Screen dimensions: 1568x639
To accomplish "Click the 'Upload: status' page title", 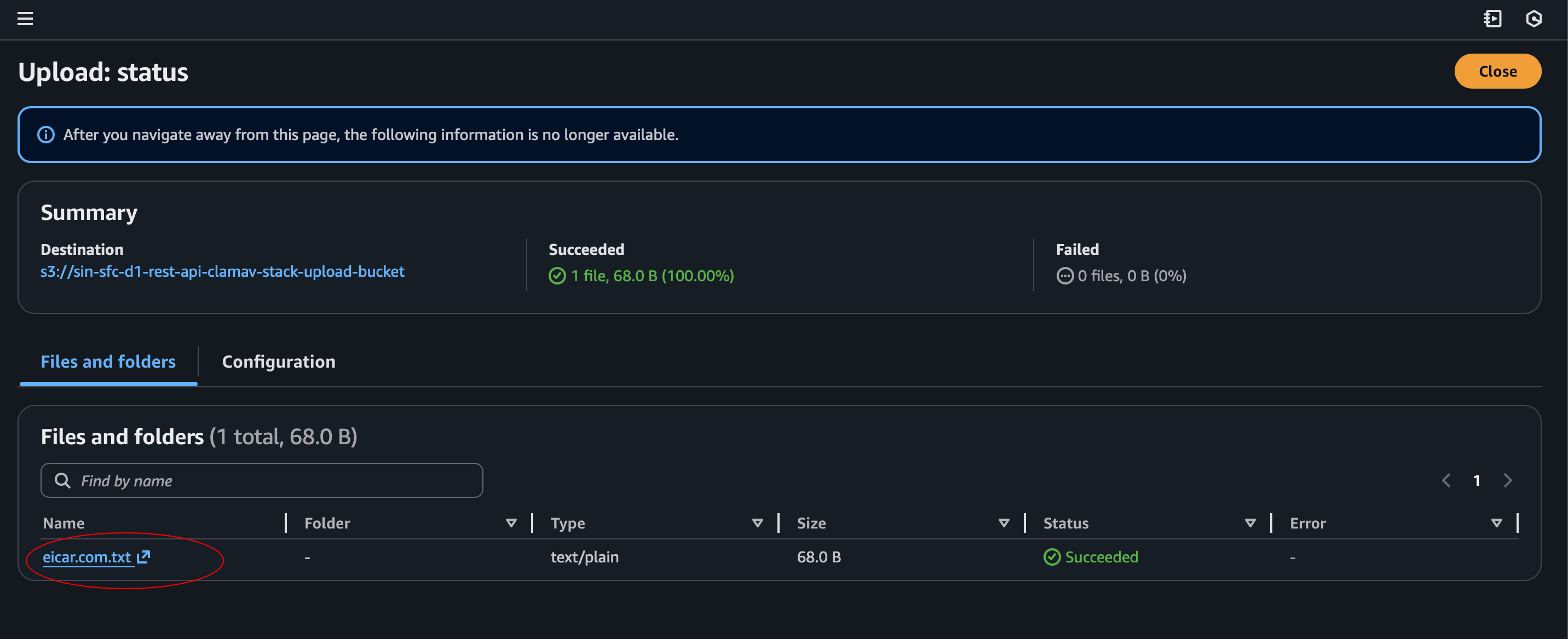I will point(103,72).
